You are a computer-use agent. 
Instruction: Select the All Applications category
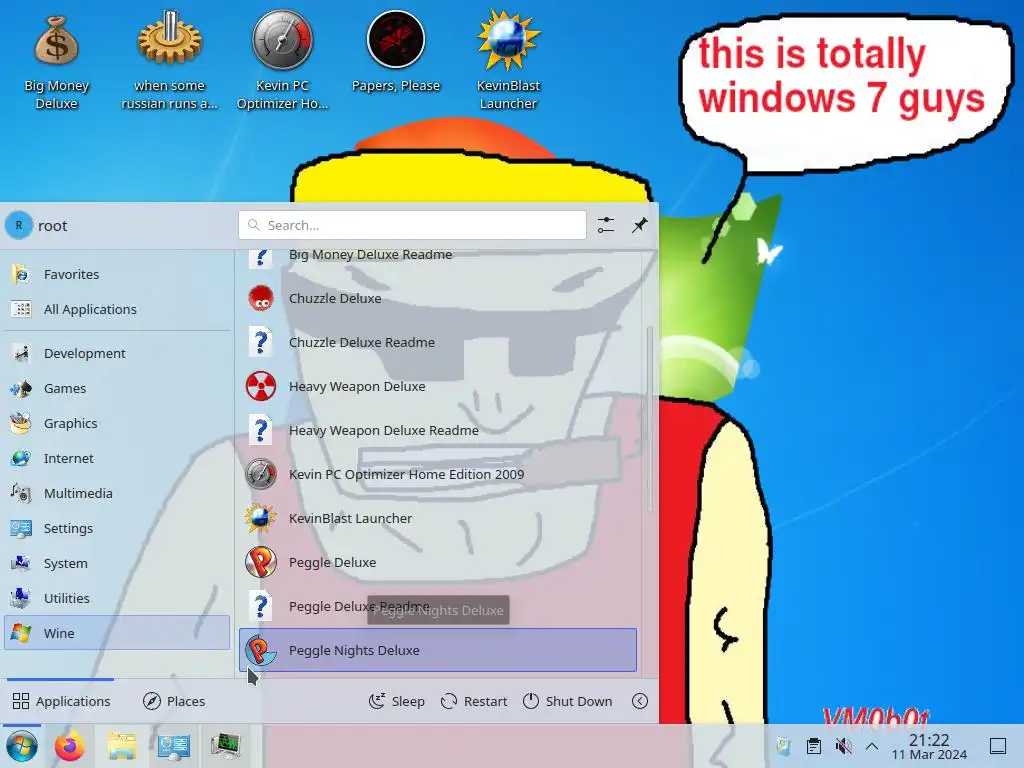coord(117,310)
